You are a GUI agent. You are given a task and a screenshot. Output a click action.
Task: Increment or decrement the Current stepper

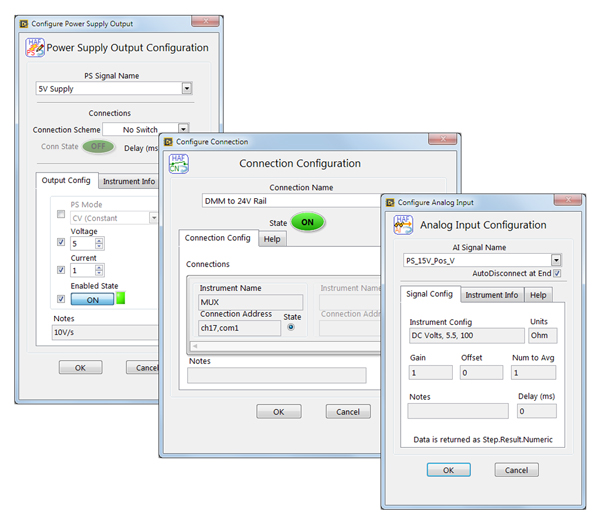99,270
